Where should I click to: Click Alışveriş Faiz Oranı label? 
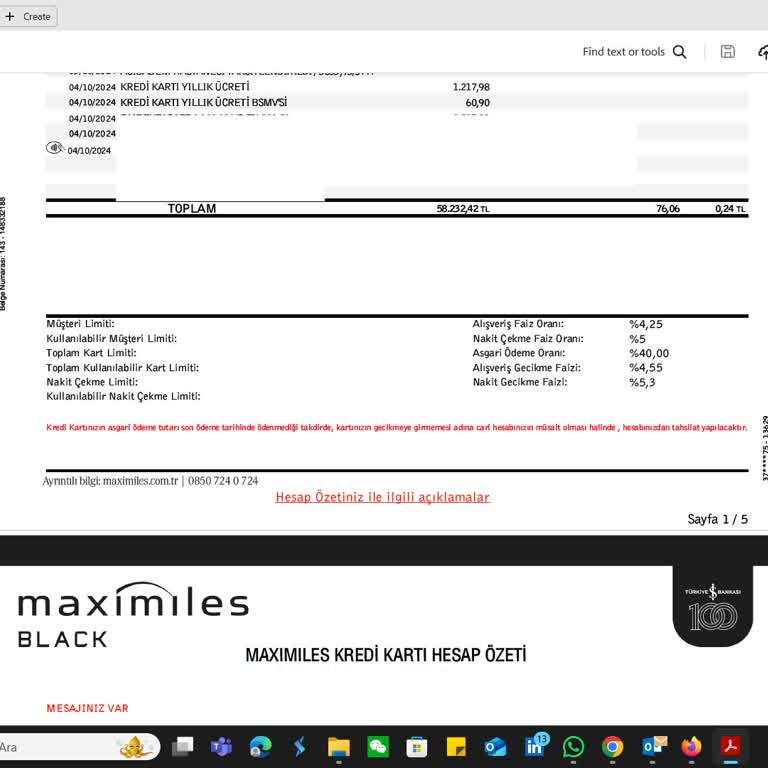click(518, 324)
